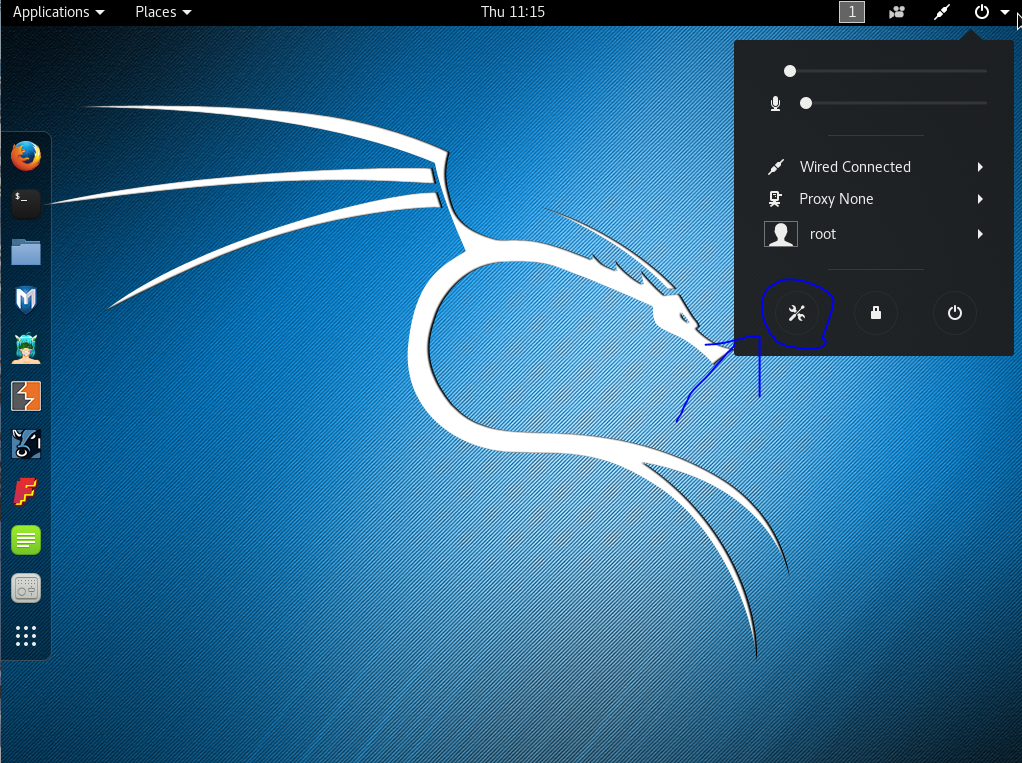The width and height of the screenshot is (1022, 763).
Task: Open the Terminal from the dock
Action: (26, 204)
